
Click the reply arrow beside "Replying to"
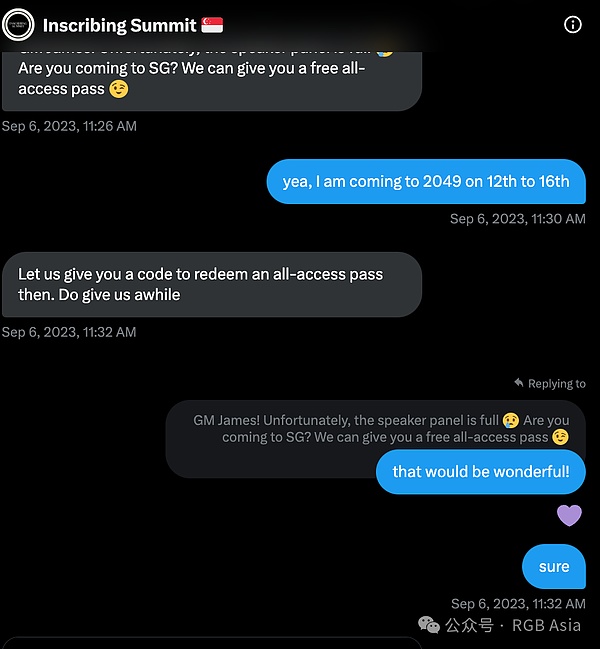click(x=518, y=383)
